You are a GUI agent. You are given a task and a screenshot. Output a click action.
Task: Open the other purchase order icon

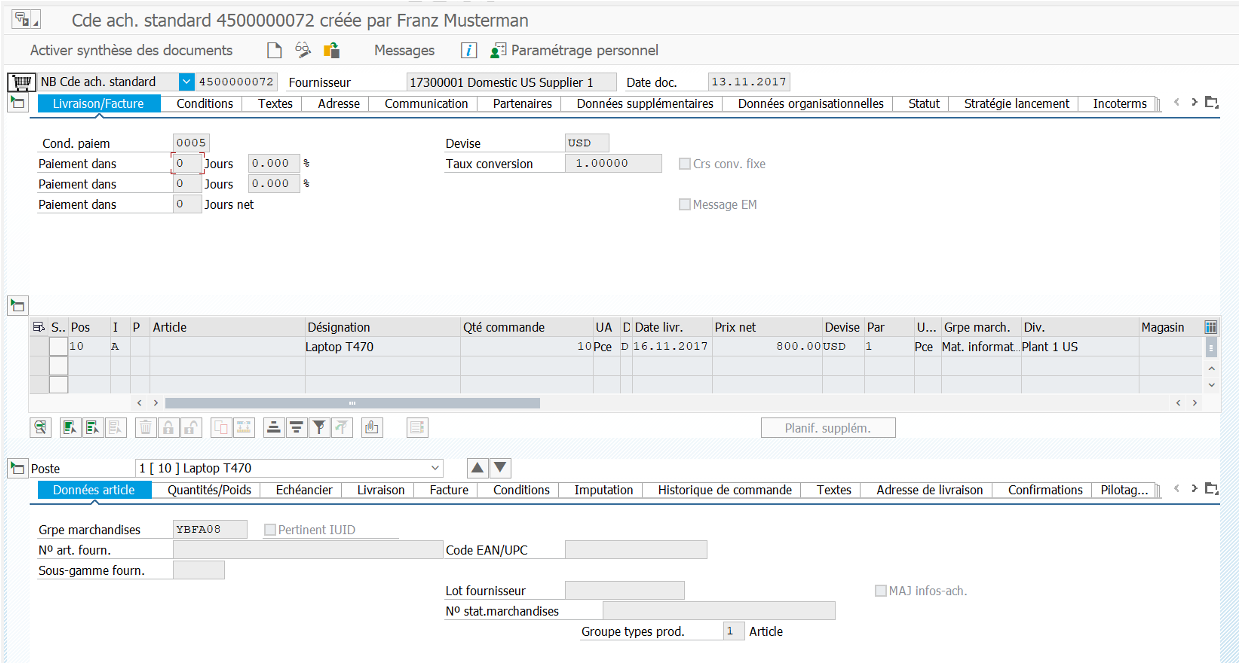331,50
